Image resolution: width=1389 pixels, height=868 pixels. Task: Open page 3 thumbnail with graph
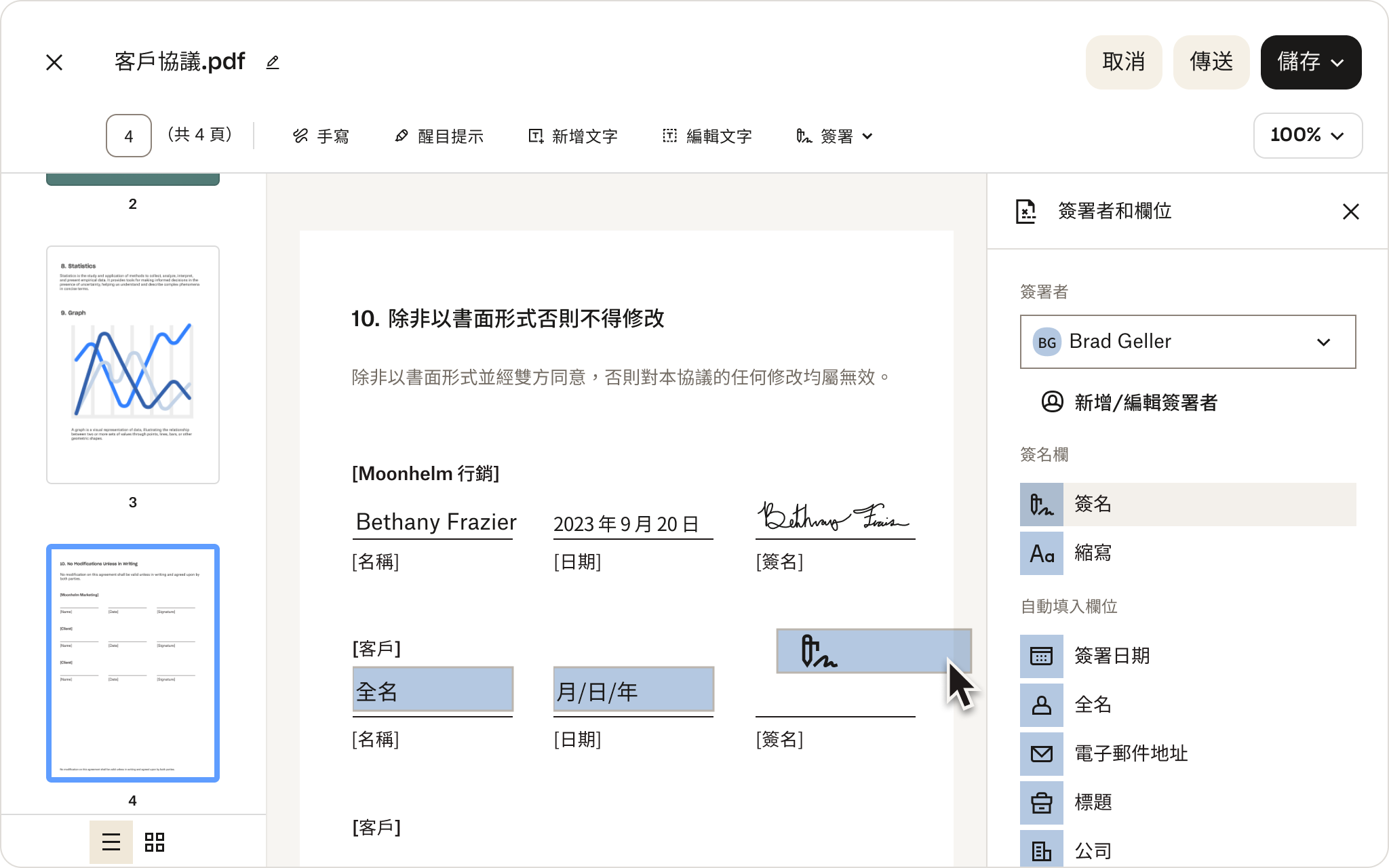coord(133,365)
